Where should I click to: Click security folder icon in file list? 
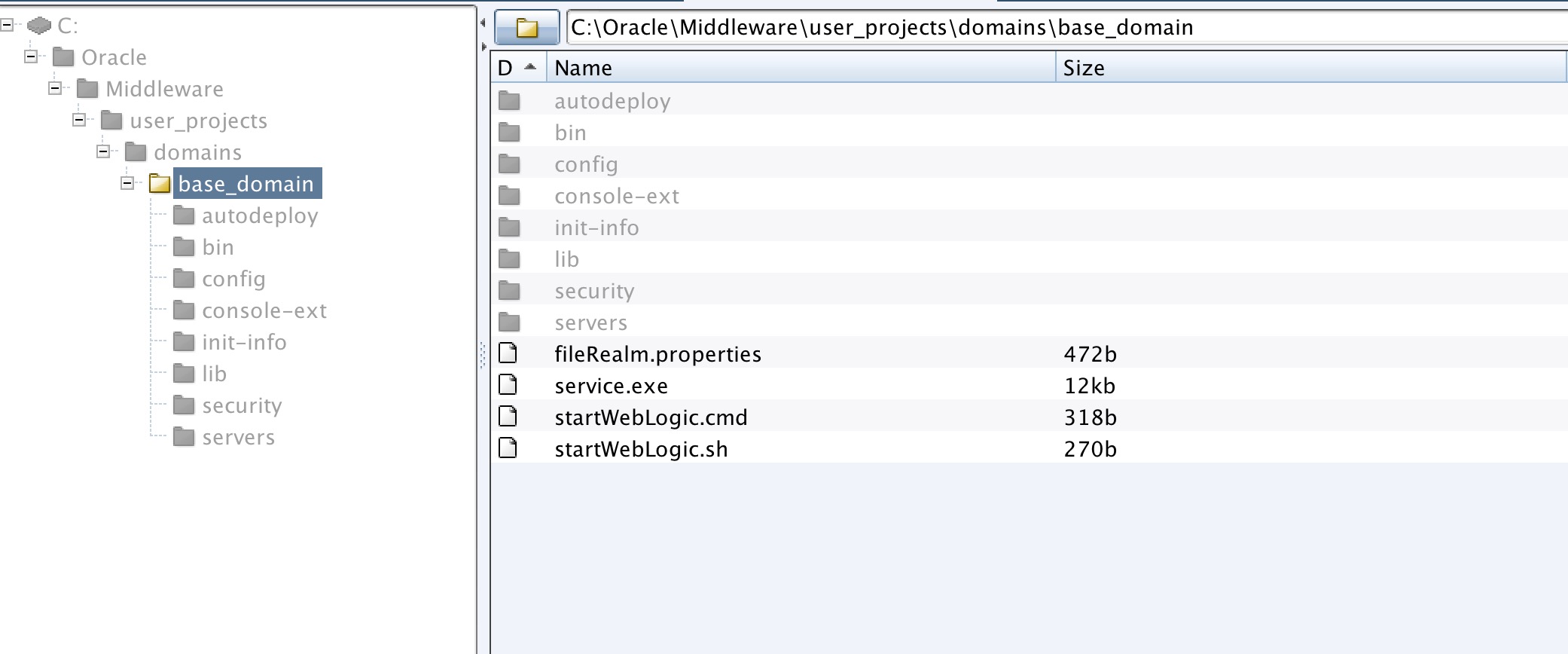(510, 290)
